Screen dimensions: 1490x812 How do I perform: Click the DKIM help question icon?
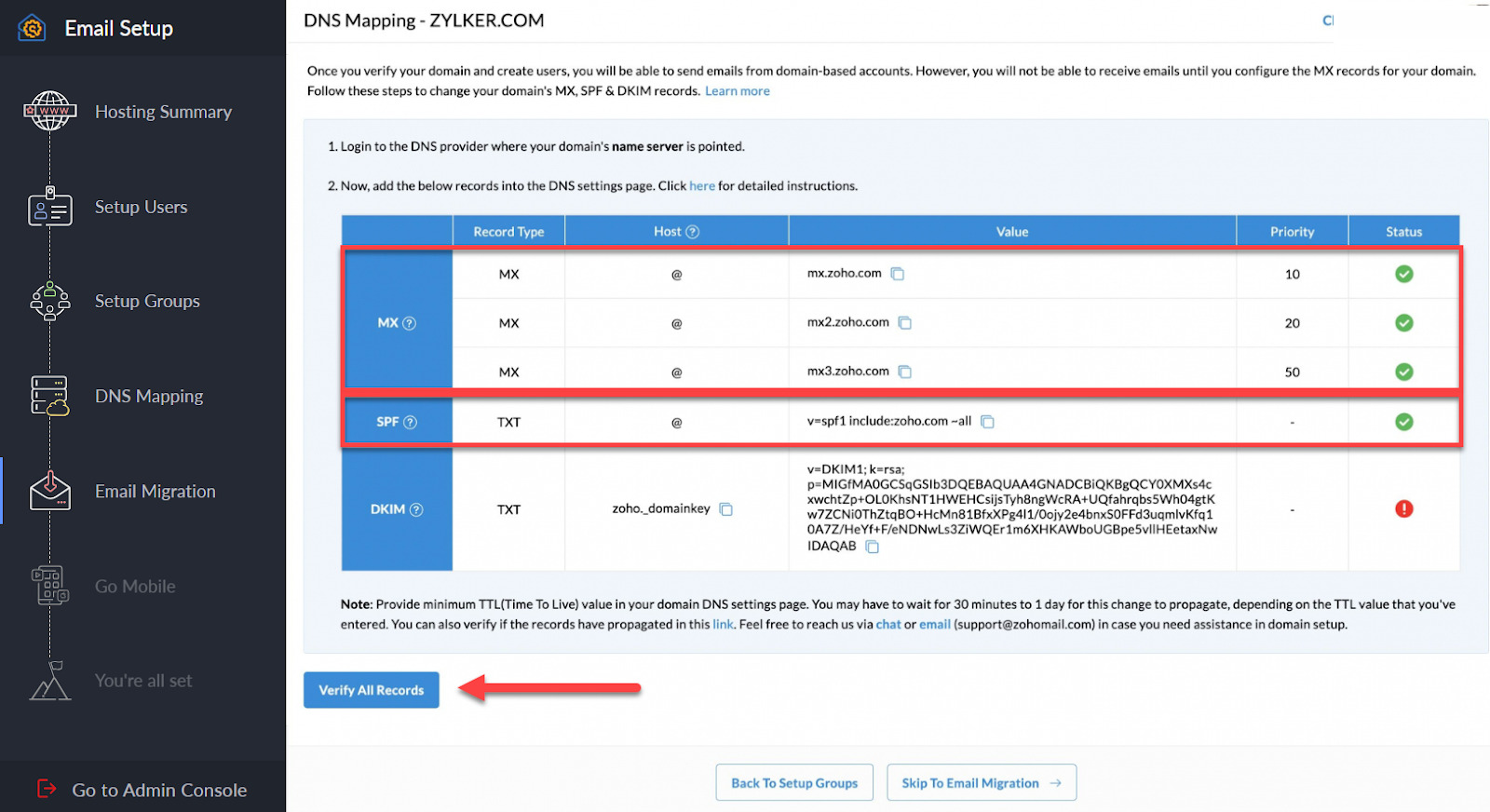coord(416,509)
